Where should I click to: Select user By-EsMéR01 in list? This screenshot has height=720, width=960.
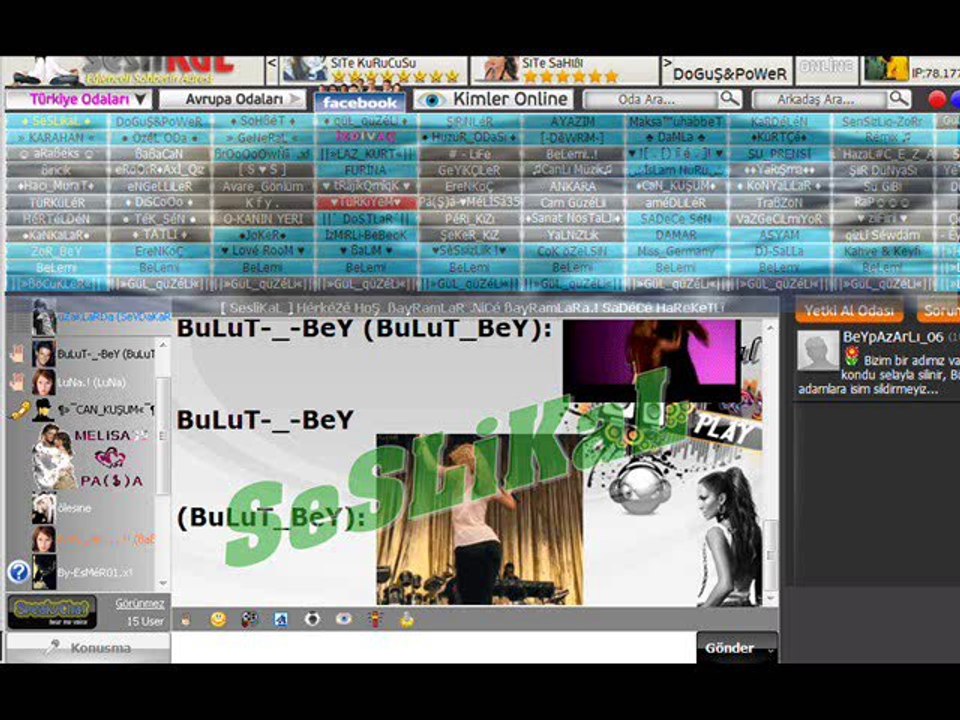93,572
